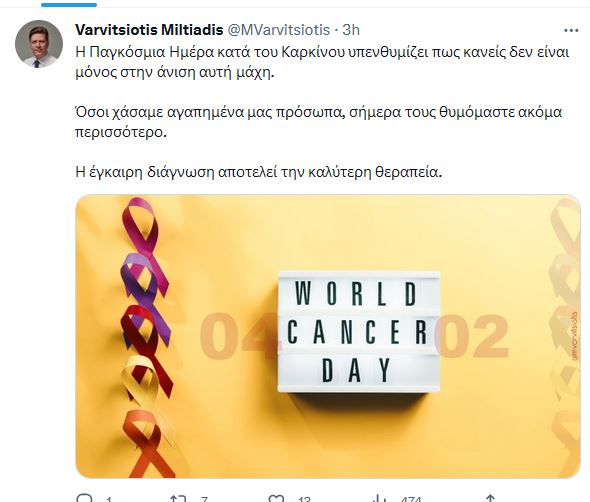Click the 3h timestamp link

point(351,30)
